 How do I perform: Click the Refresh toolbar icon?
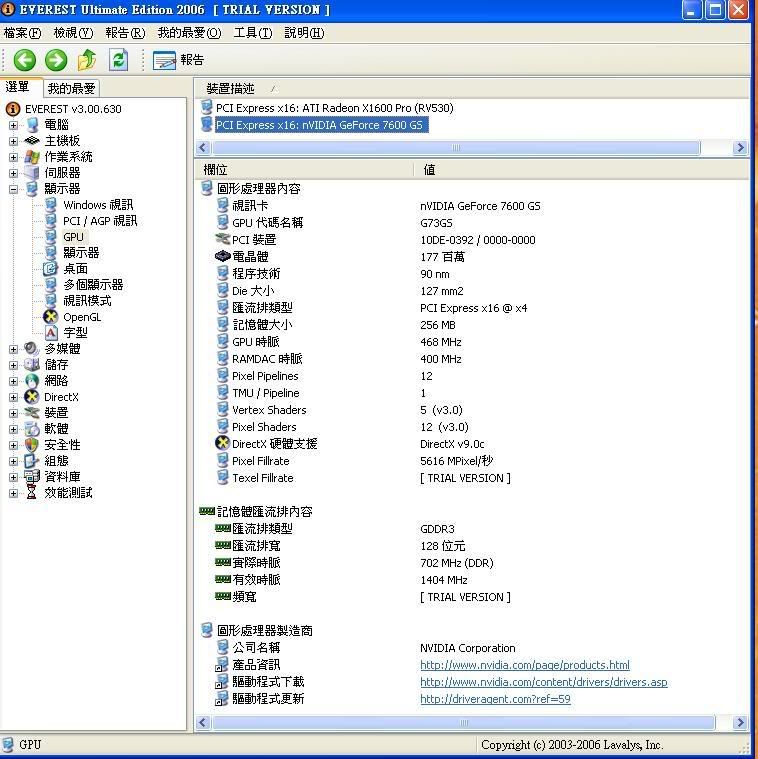[118, 60]
